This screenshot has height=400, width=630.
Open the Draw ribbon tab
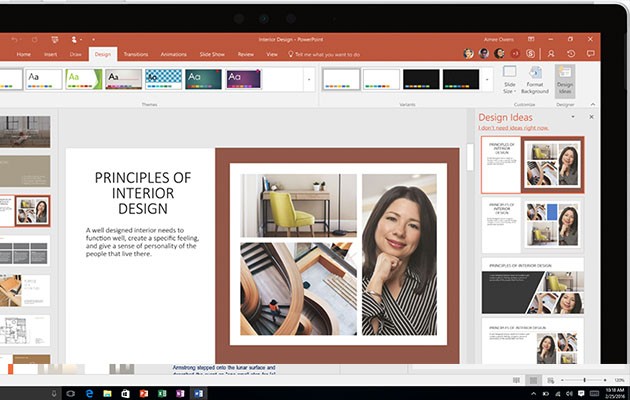pos(76,54)
